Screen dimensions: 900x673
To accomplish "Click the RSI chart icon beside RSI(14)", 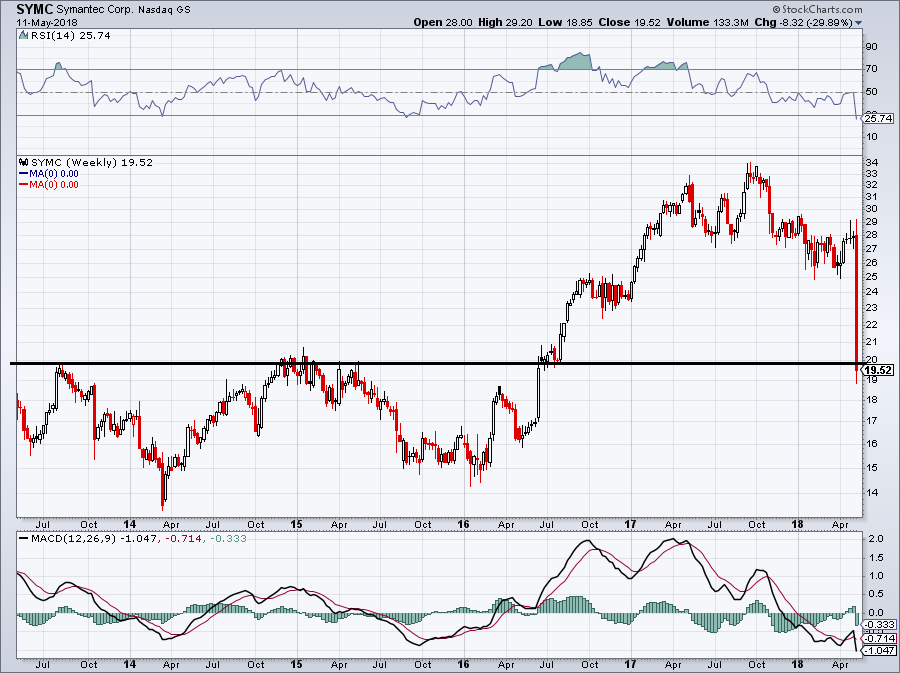I will 23,36.
